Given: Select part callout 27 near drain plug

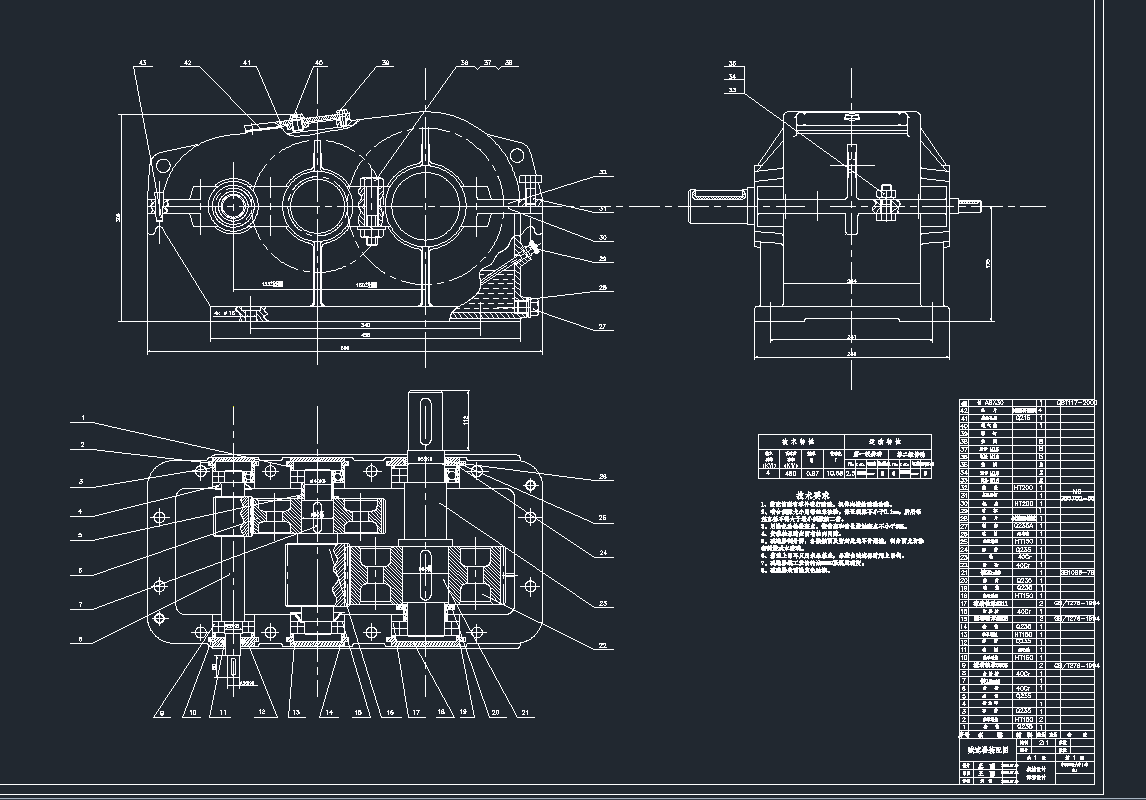Looking at the screenshot, I should (603, 327).
